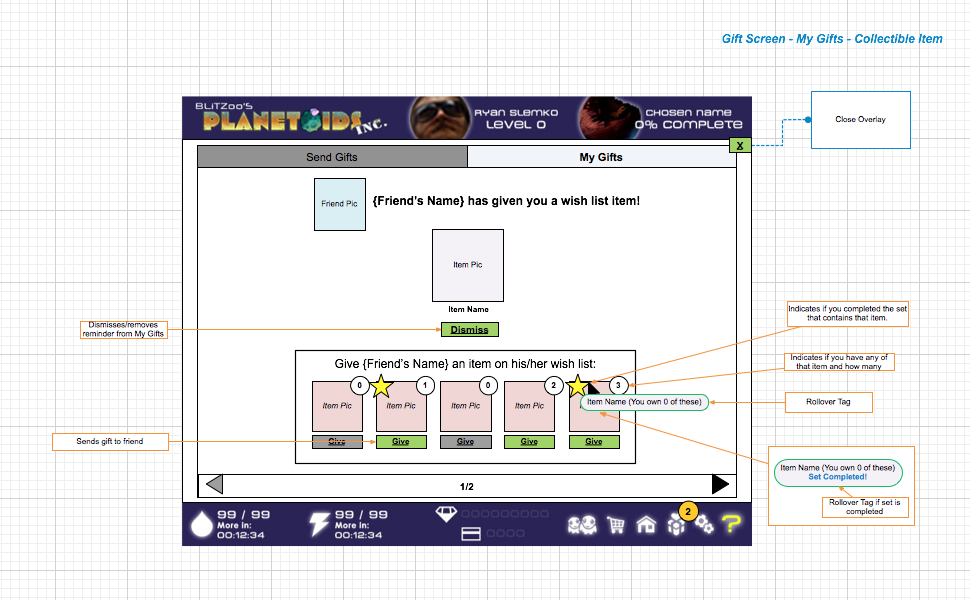Screen dimensions: 970x600
Task: Go to previous page with left arrow
Action: (x=214, y=484)
